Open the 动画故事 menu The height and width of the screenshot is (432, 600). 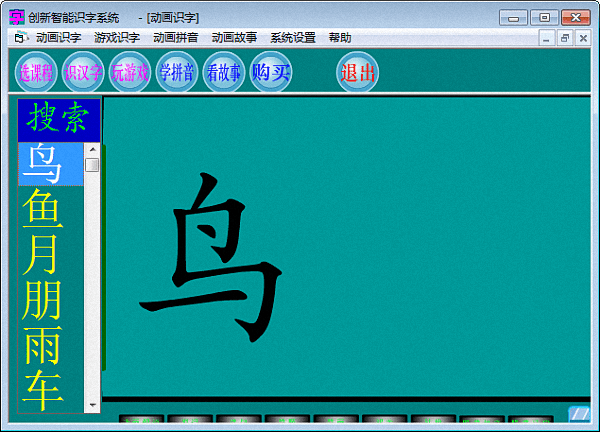pyautogui.click(x=234, y=37)
